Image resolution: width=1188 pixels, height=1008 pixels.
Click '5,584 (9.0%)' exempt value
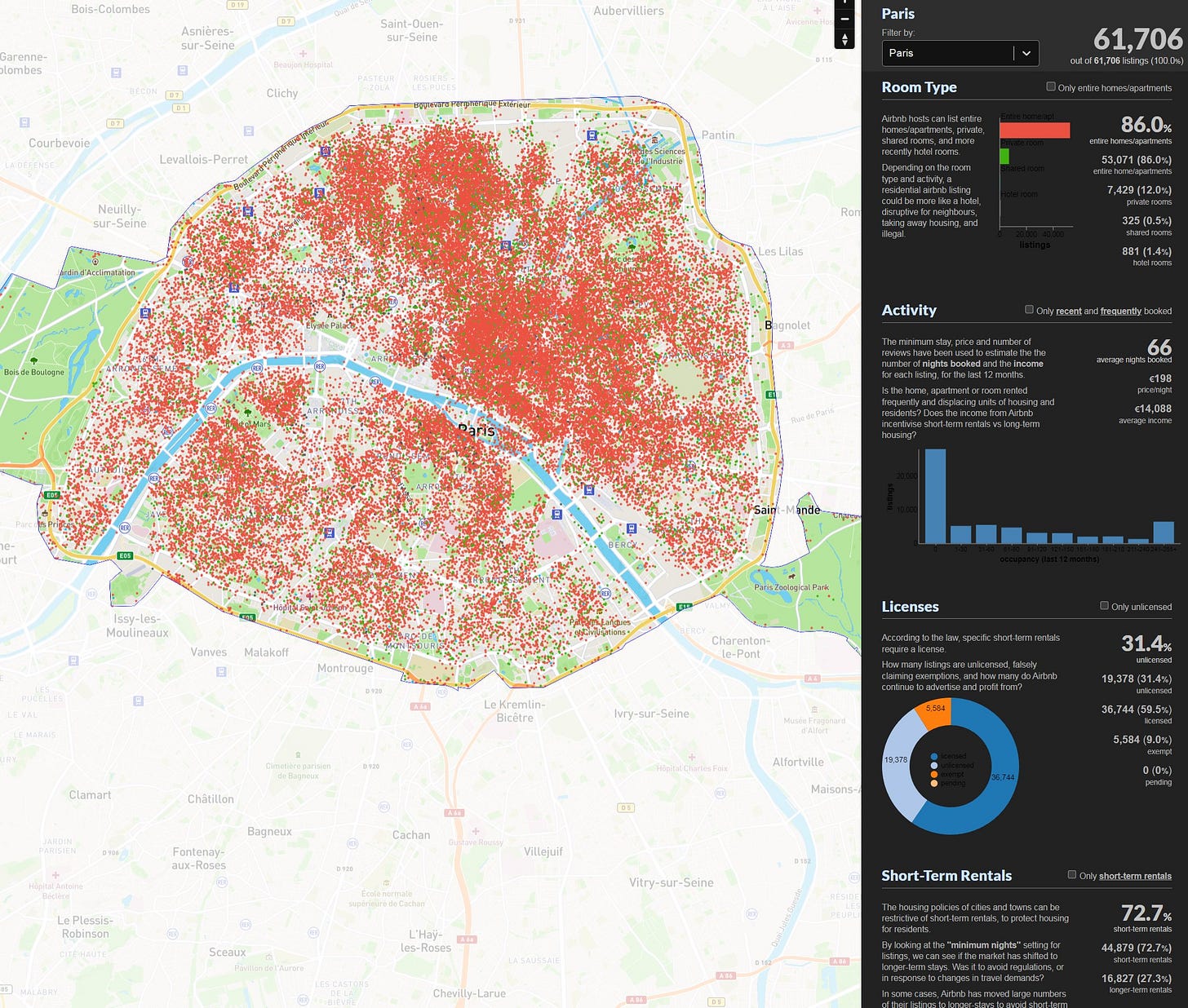click(1142, 740)
